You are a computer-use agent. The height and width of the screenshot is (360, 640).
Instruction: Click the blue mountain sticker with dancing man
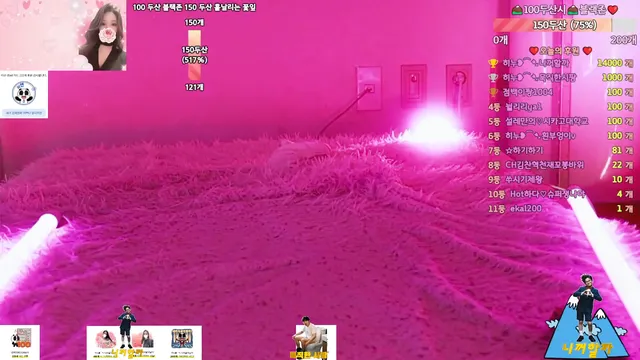[586, 316]
